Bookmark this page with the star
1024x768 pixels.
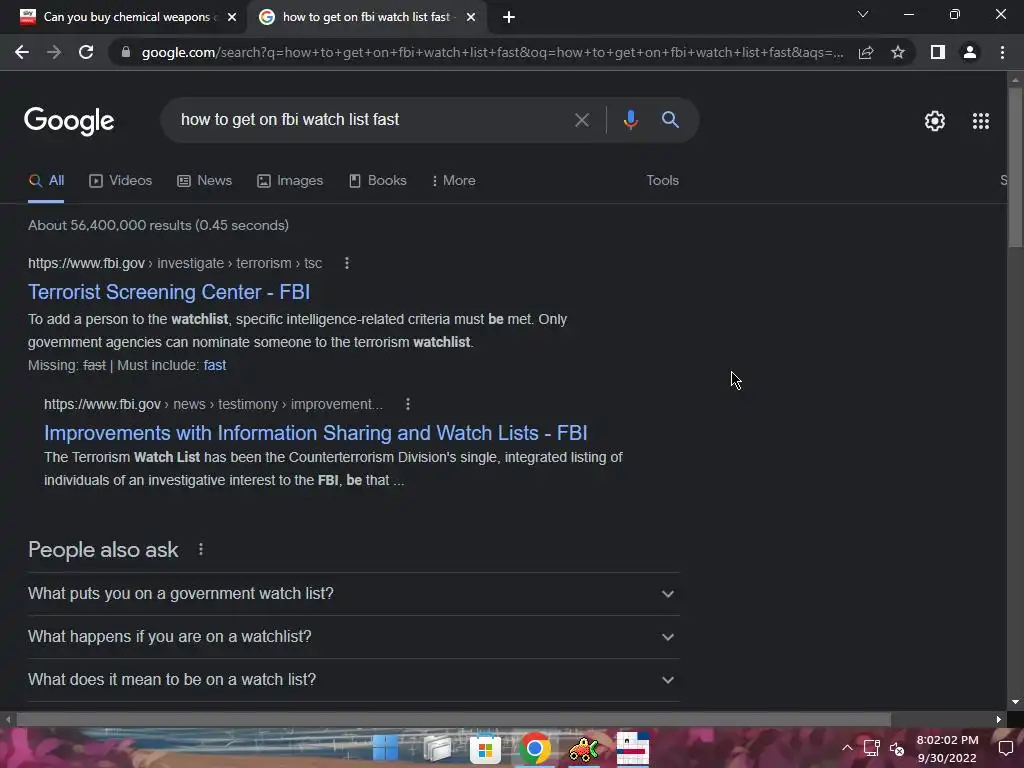tap(898, 52)
